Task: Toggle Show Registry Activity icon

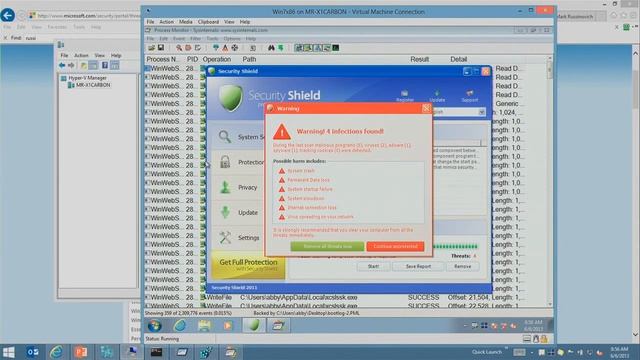Action: click(x=299, y=48)
